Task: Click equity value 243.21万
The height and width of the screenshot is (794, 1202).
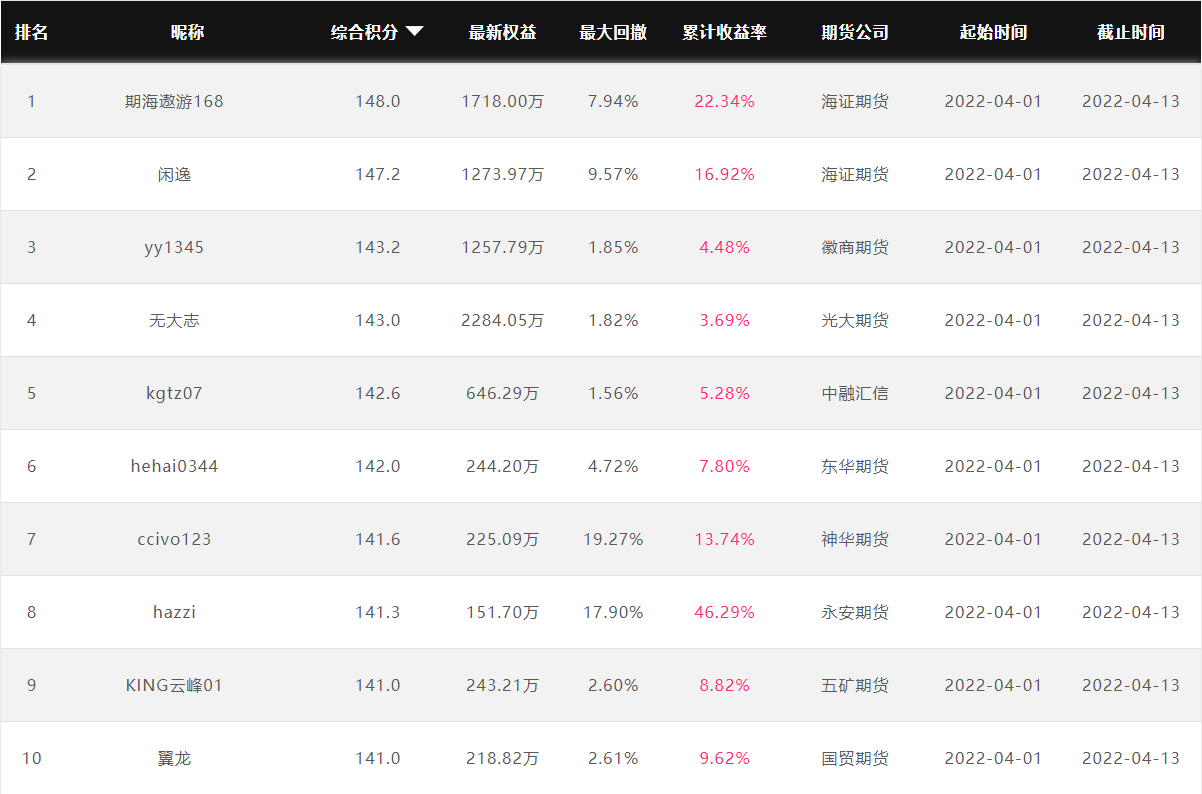Action: point(503,685)
